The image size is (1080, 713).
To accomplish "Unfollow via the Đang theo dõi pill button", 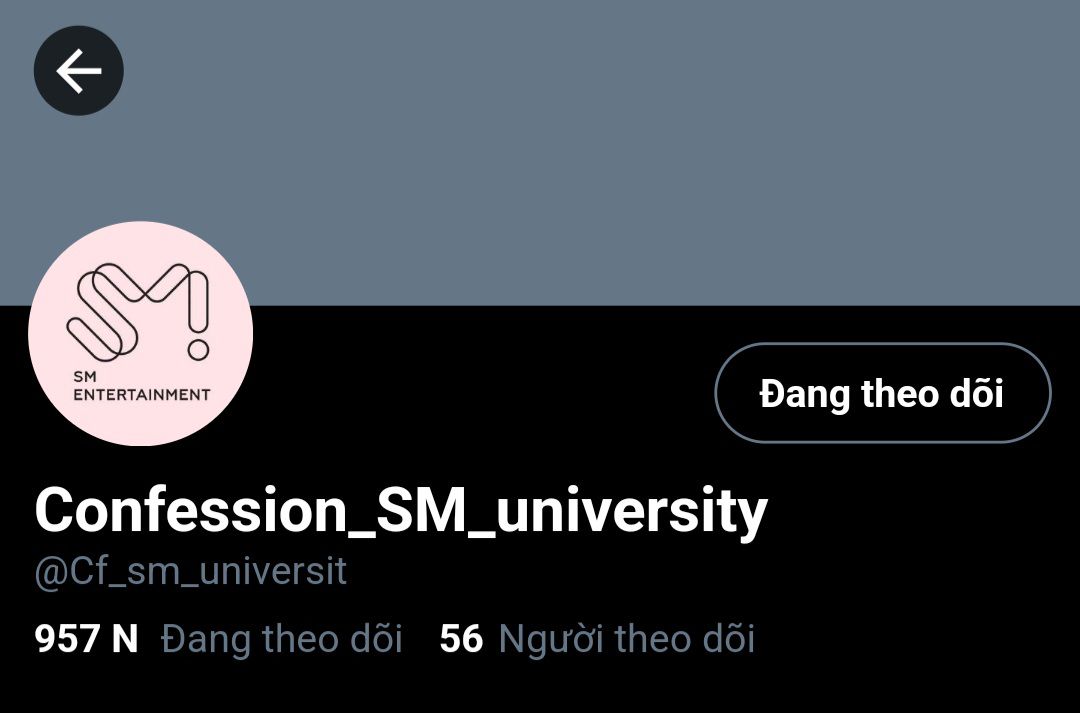I will 883,393.
